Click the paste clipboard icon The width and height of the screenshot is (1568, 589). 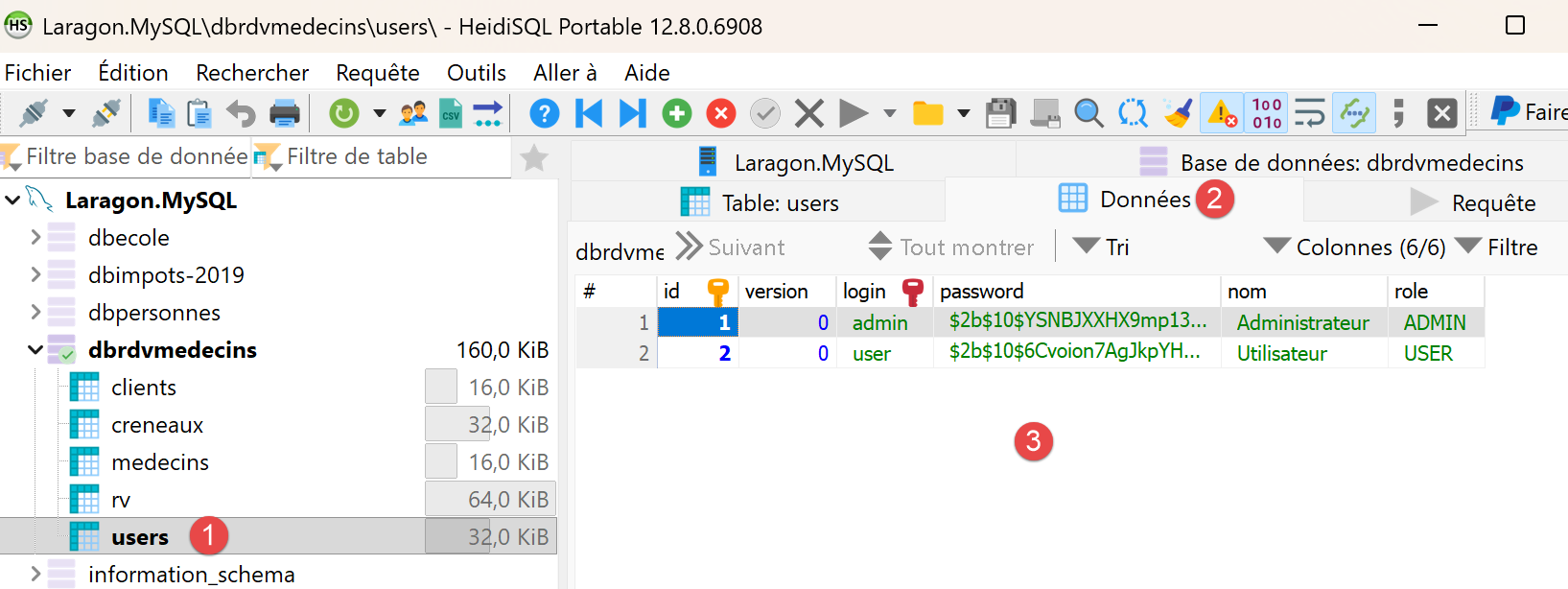tap(199, 113)
